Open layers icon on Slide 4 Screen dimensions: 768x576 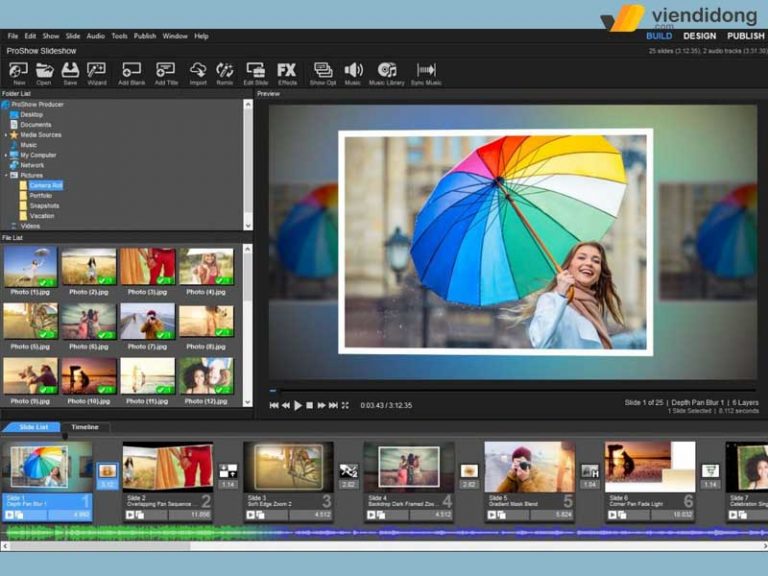[381, 515]
